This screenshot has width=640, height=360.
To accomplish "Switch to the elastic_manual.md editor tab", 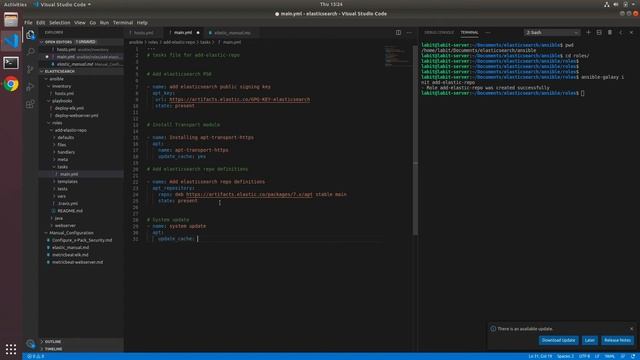I will [x=232, y=33].
